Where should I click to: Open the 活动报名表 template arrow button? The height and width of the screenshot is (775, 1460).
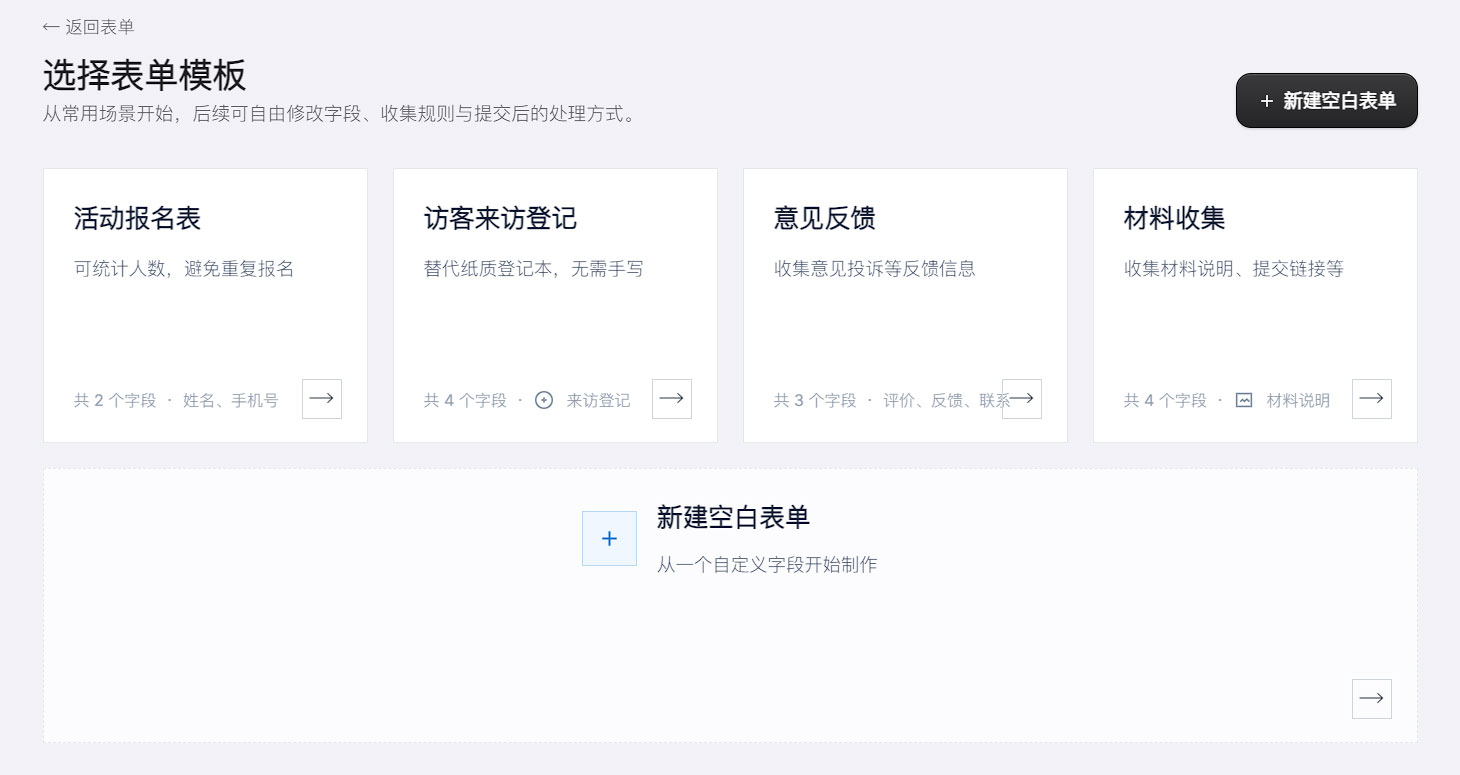click(322, 399)
